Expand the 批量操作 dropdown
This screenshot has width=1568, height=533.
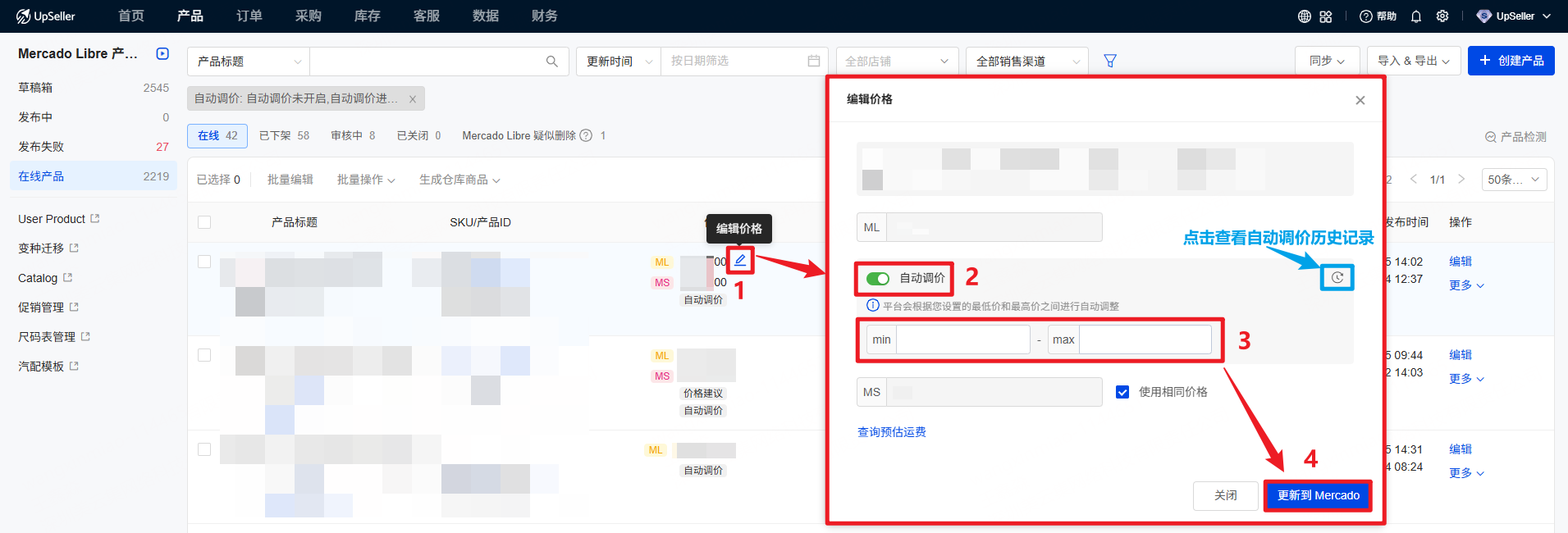[x=366, y=180]
